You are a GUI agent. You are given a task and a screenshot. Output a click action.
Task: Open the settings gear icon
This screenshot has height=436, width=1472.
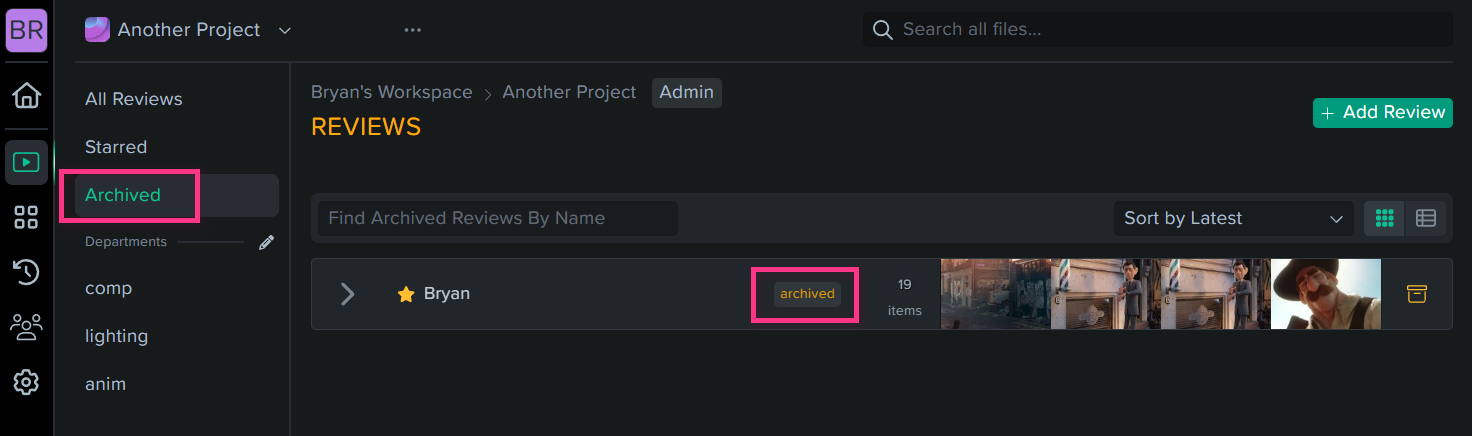26,382
